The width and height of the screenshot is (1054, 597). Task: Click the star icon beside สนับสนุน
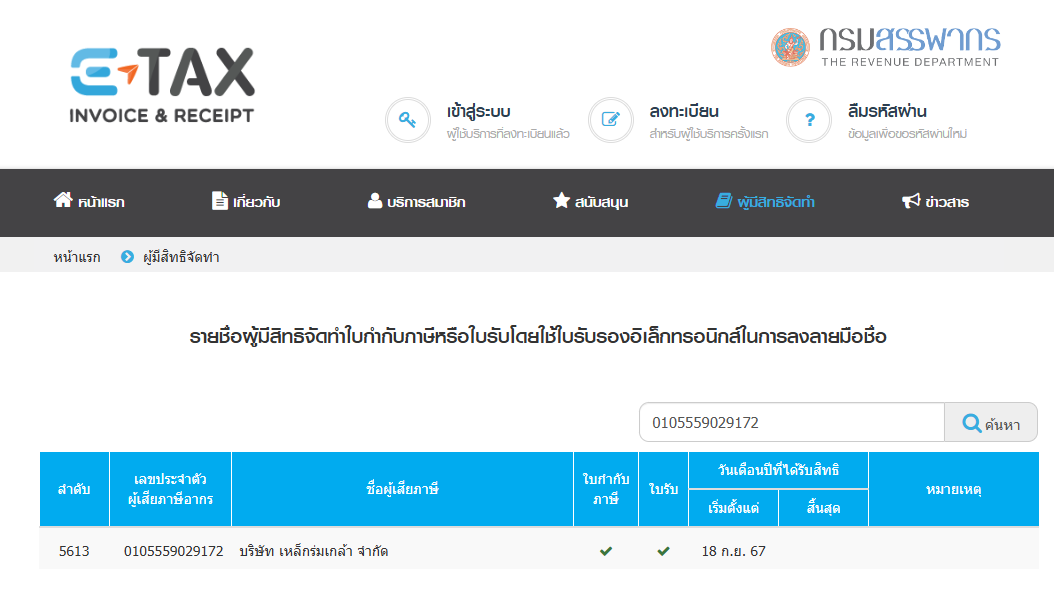[x=561, y=201]
